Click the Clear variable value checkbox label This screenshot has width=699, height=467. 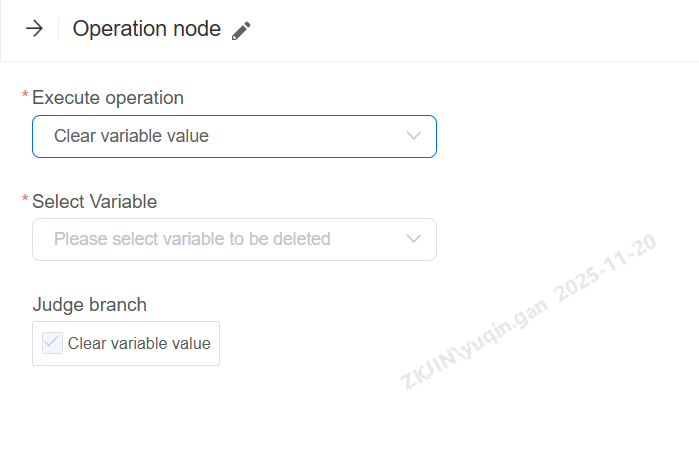(x=139, y=344)
